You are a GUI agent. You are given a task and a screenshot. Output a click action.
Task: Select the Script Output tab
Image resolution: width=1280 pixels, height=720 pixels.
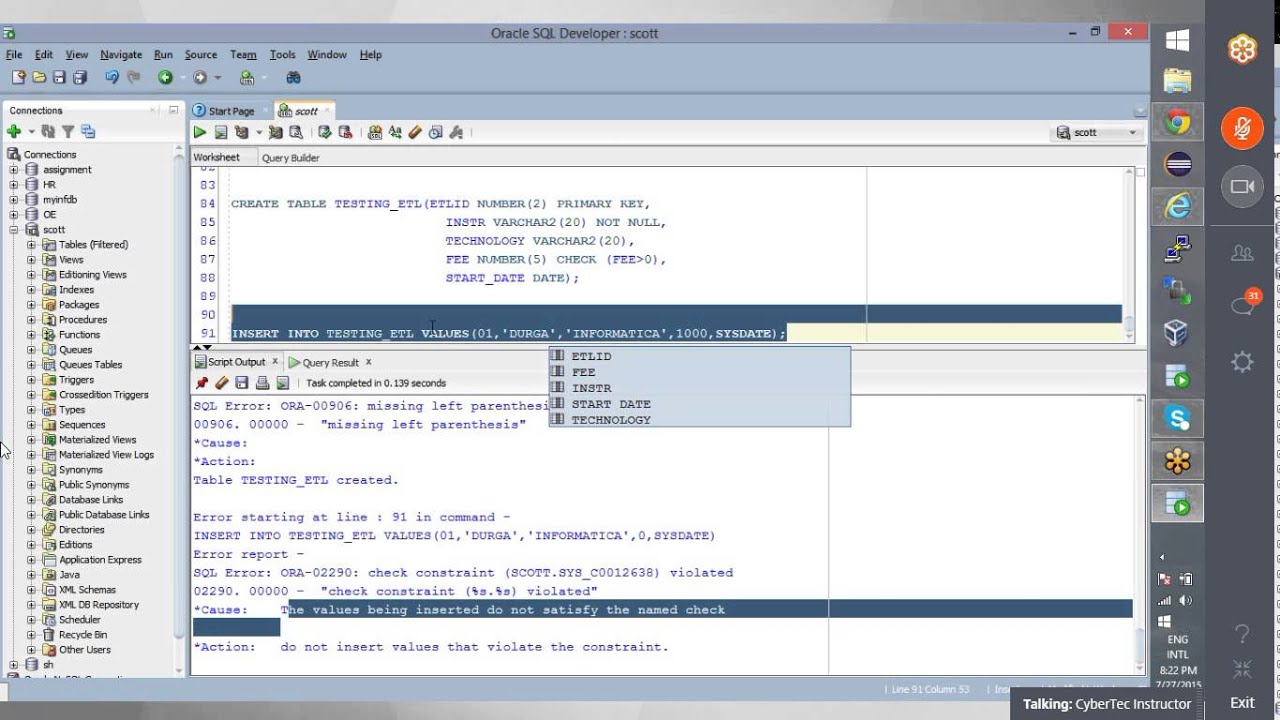click(x=236, y=362)
